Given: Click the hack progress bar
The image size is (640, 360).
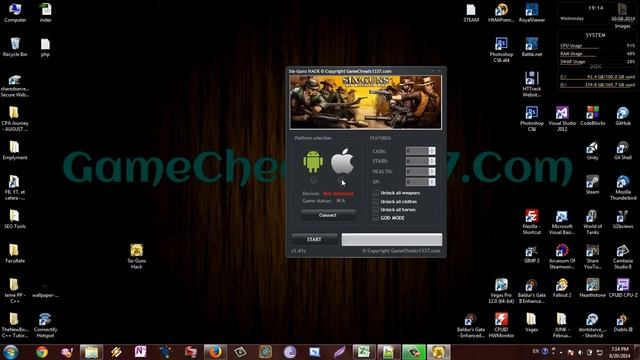Looking at the screenshot, I should [392, 240].
